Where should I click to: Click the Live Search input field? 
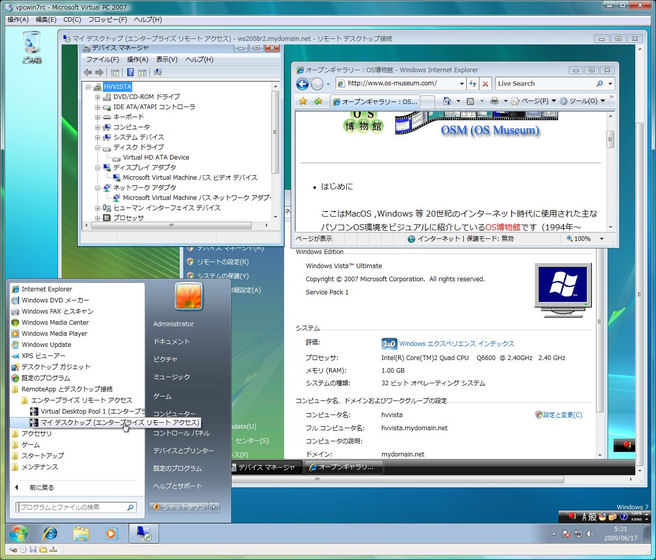coord(545,84)
